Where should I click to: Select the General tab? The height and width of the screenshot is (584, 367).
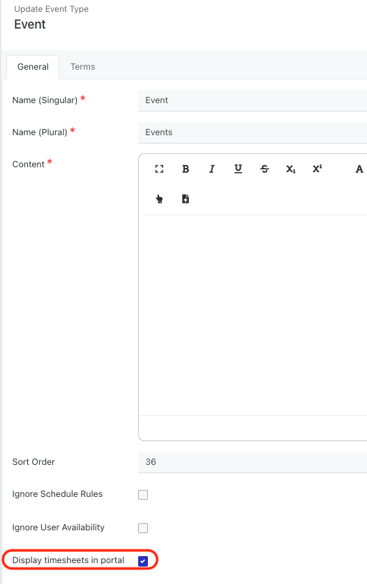tap(33, 67)
